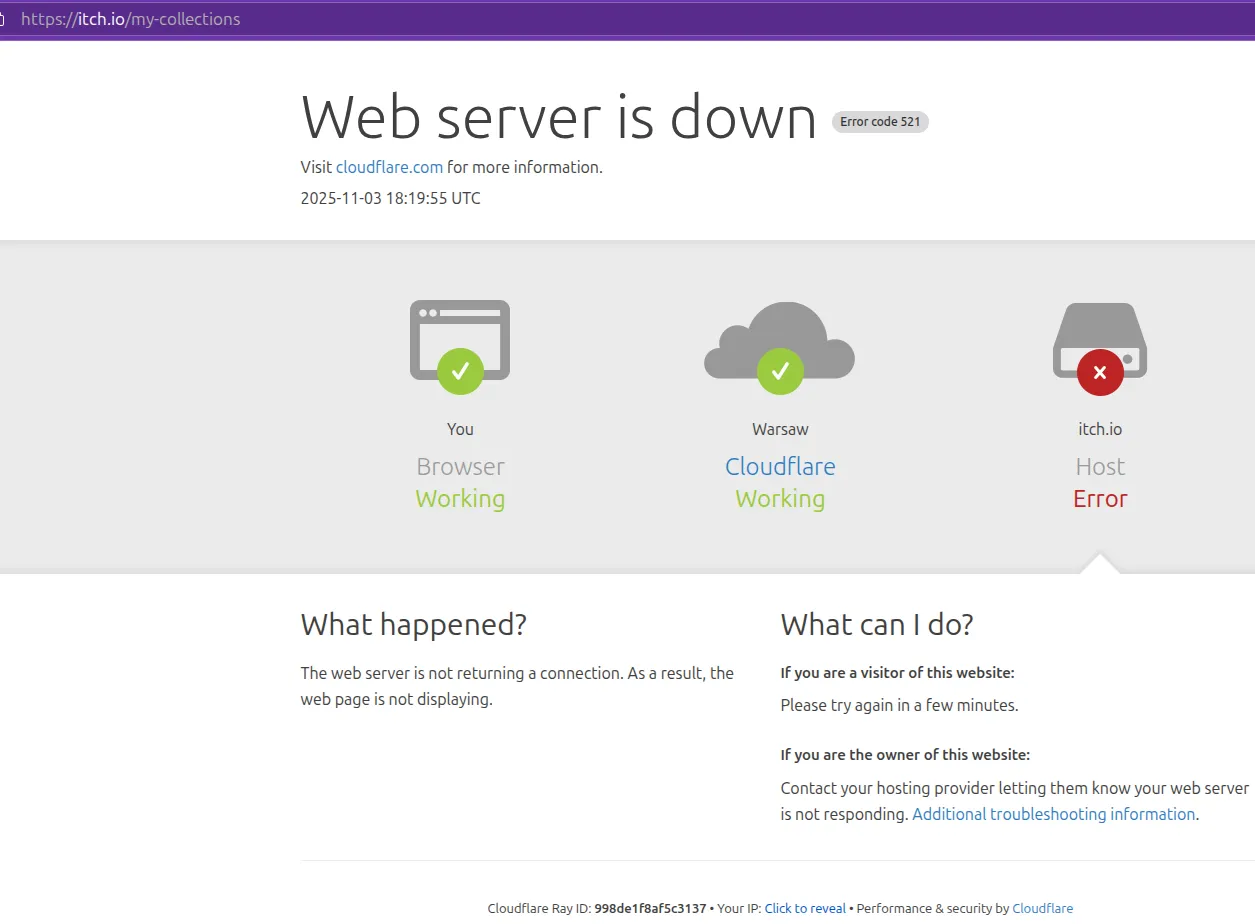Open the blue Cloudflare link below Warsaw
Image resolution: width=1255 pixels, height=924 pixels.
tap(780, 466)
